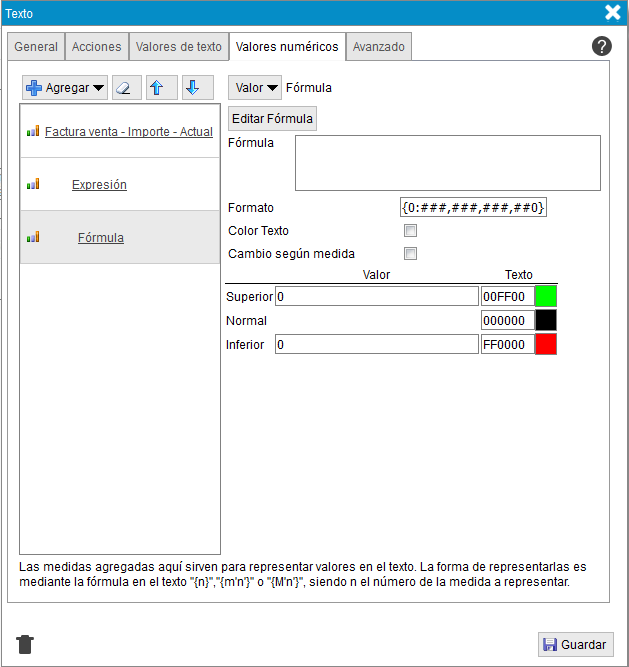
Task: Click chart icon beside Expresión
Action: tap(33, 185)
